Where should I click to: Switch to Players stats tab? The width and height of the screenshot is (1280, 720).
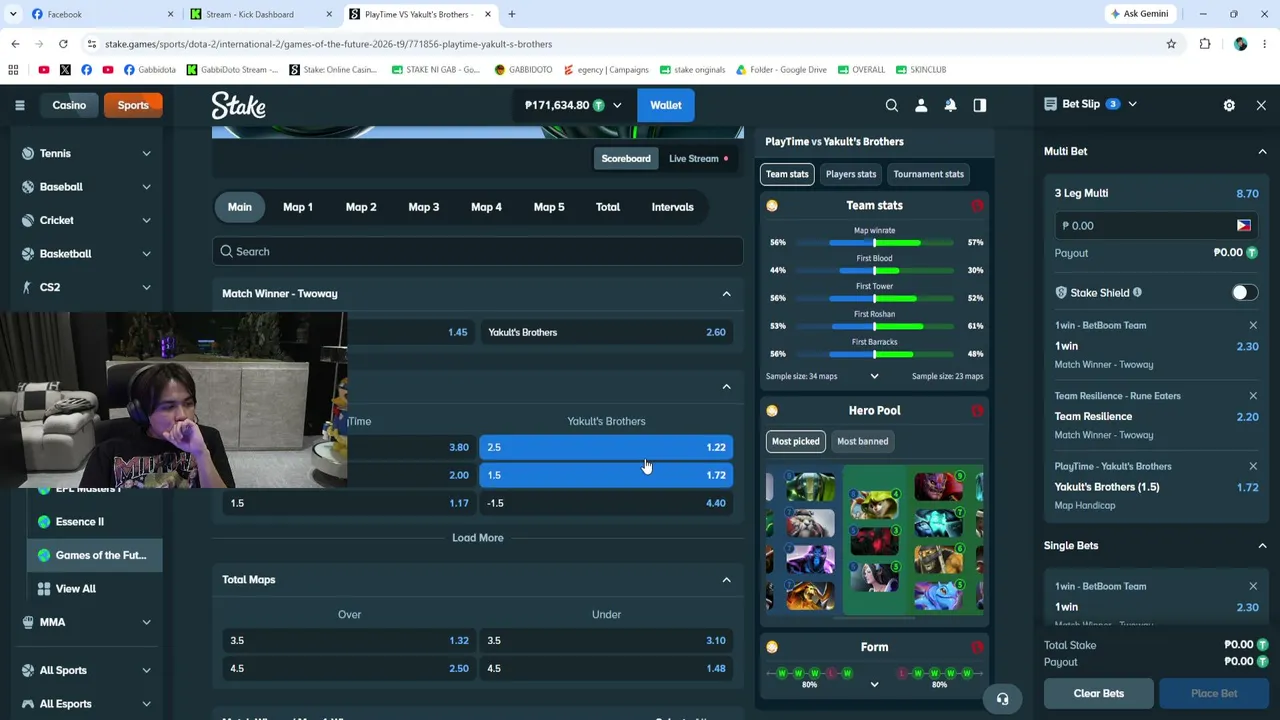click(851, 174)
